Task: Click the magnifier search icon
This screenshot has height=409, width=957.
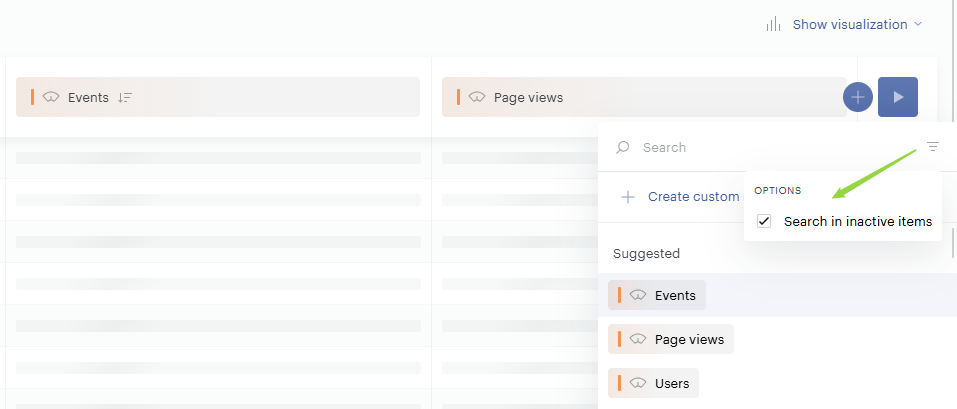Action: [x=623, y=147]
